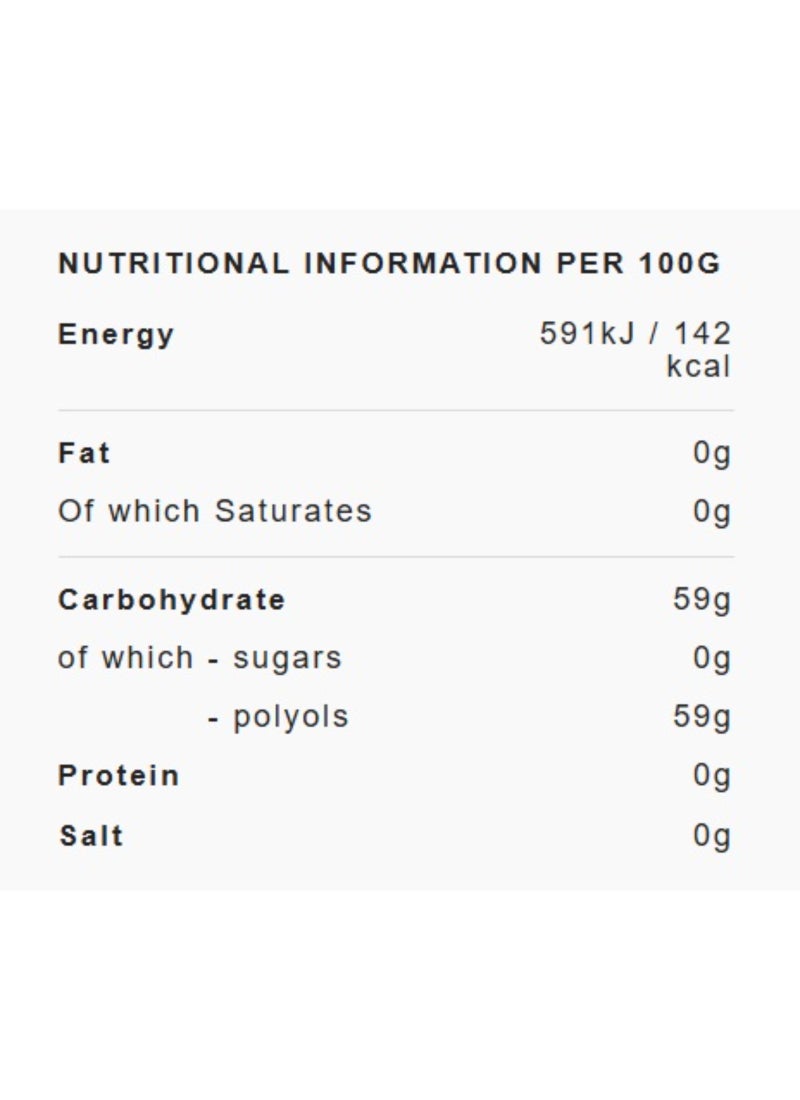Image resolution: width=800 pixels, height=1100 pixels.
Task: Select the 0g value beside Salt
Action: pyautogui.click(x=712, y=835)
